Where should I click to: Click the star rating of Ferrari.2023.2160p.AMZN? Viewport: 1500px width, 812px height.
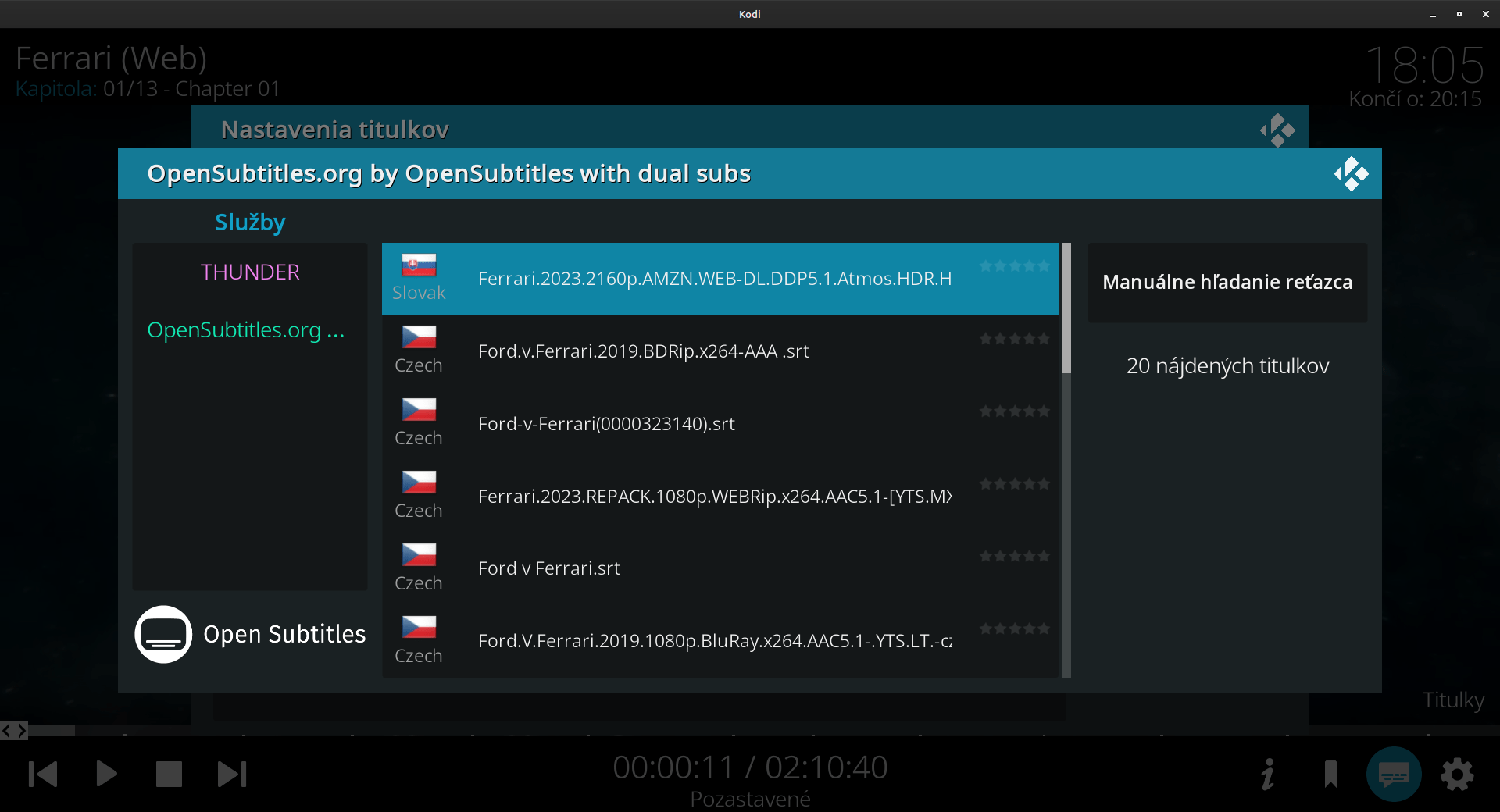(x=1015, y=266)
